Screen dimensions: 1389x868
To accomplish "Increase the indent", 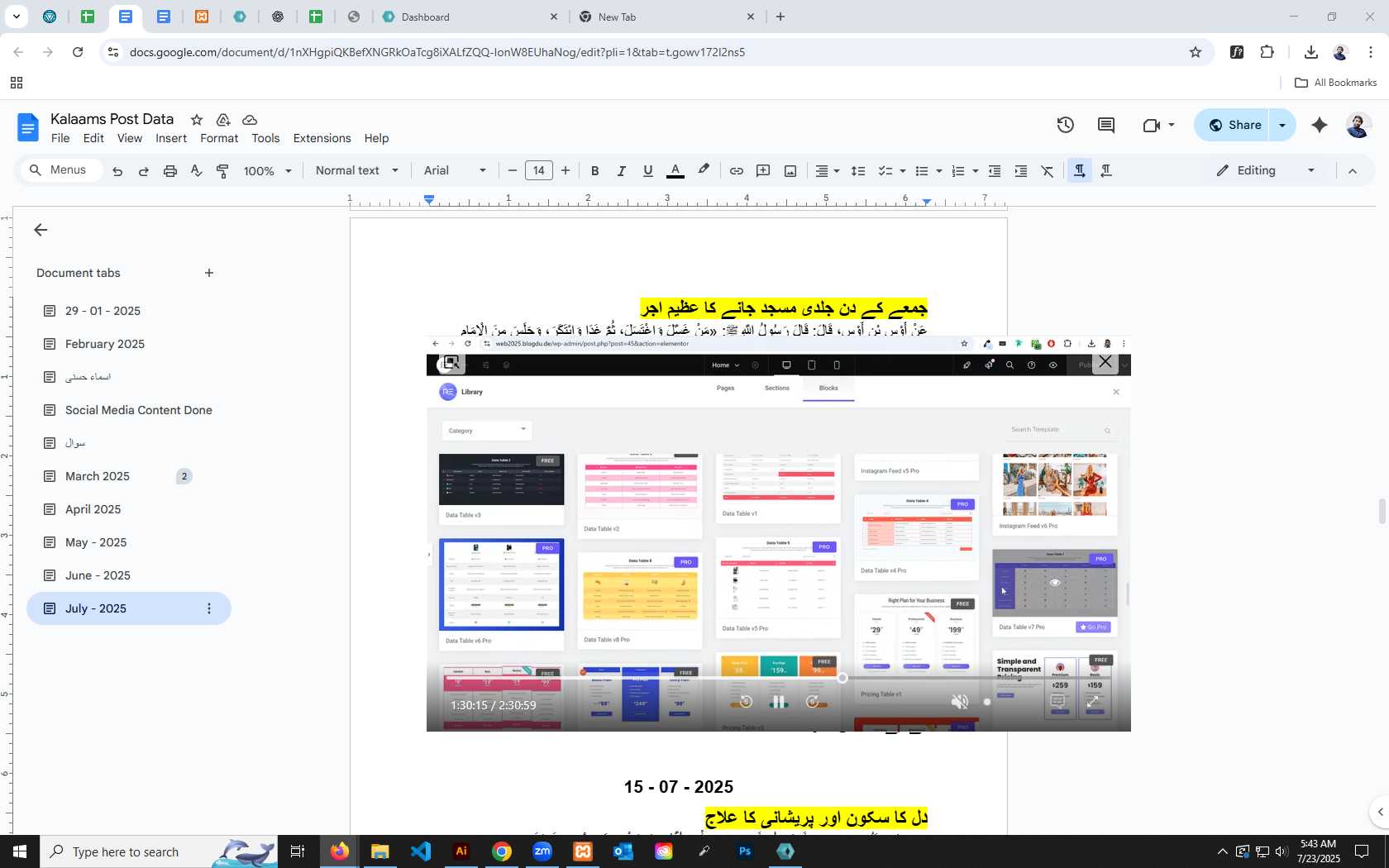I will coord(1021,171).
